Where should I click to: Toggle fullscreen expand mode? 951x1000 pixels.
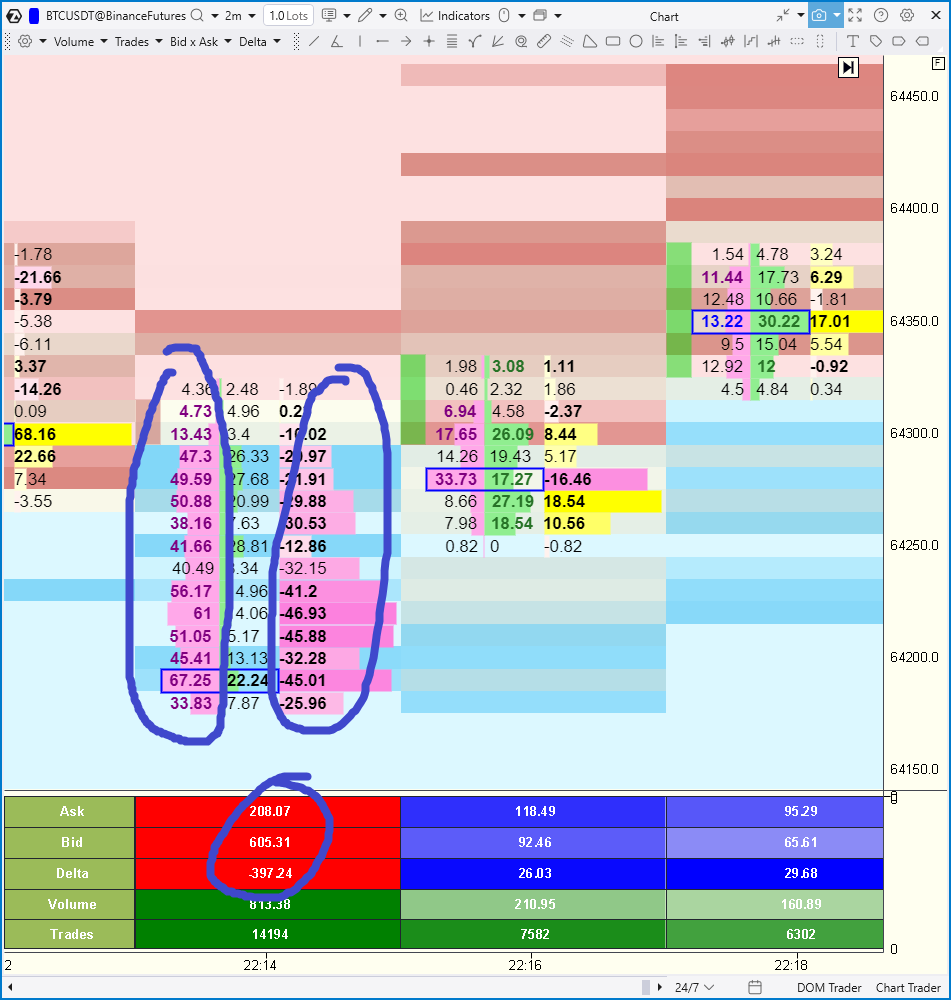(x=855, y=16)
